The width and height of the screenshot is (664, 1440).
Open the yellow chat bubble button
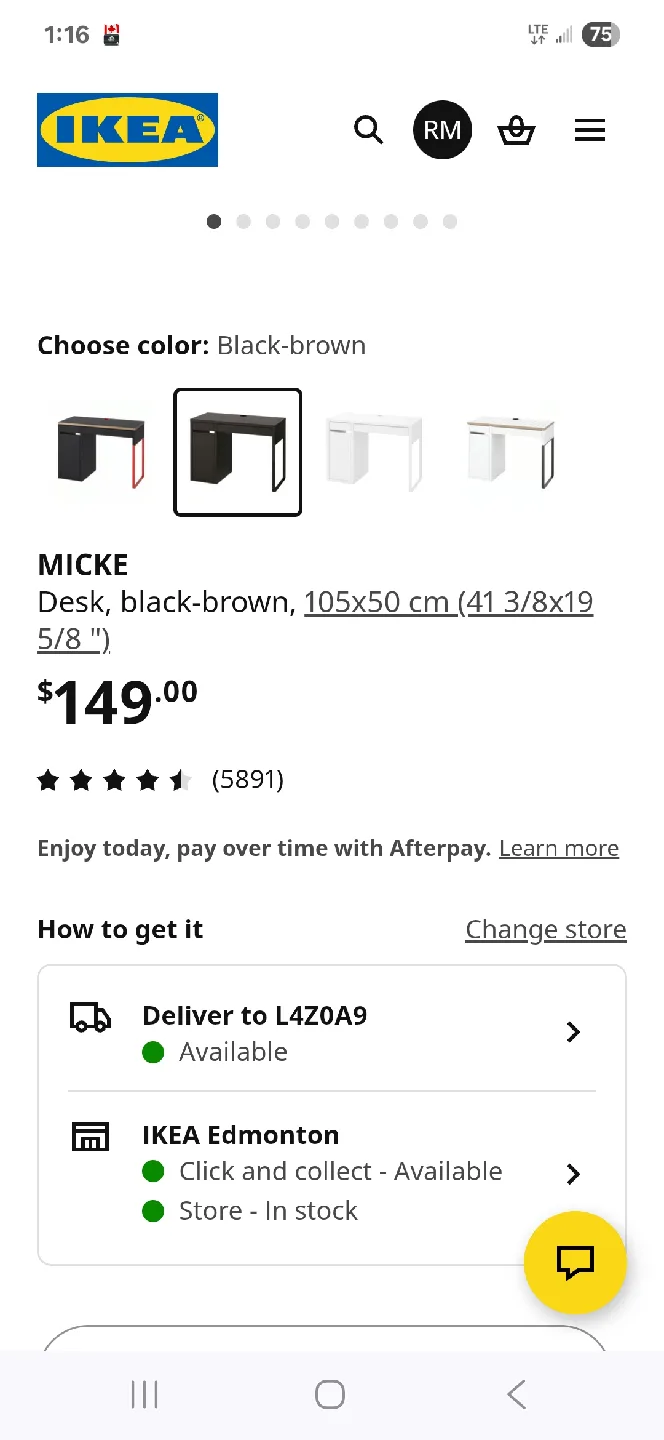[x=575, y=1263]
